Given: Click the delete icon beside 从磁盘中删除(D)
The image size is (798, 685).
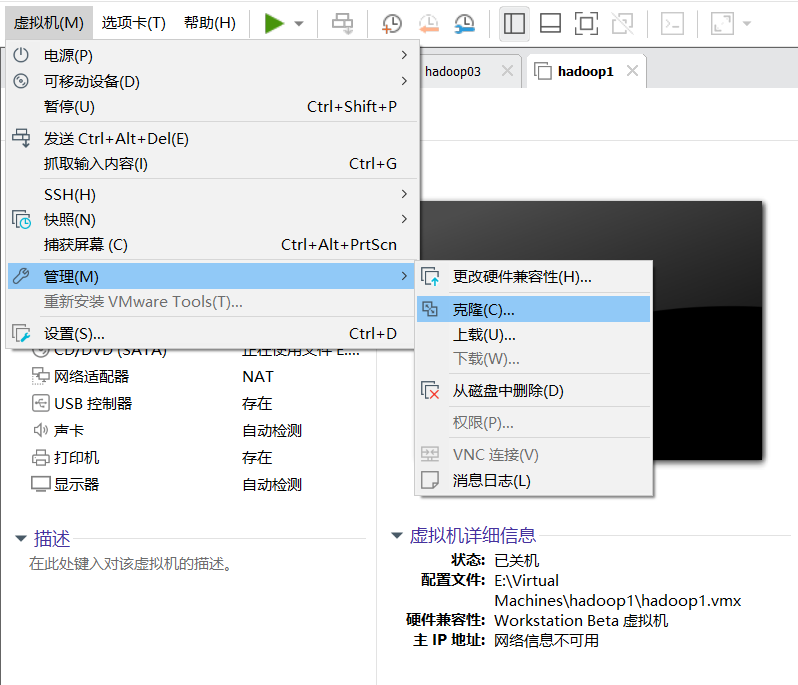Looking at the screenshot, I should (x=430, y=390).
